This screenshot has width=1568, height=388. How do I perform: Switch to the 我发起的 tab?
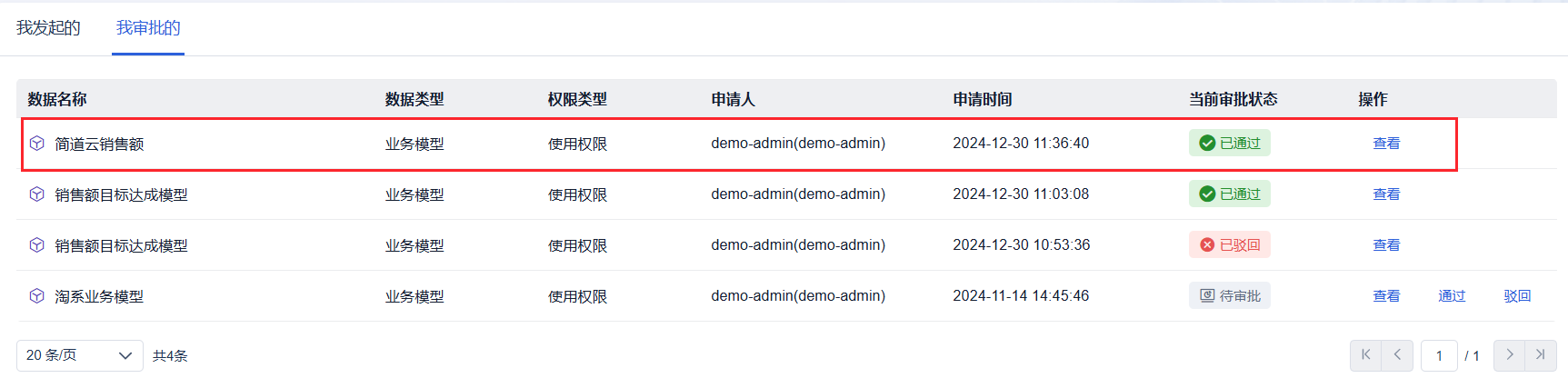48,28
